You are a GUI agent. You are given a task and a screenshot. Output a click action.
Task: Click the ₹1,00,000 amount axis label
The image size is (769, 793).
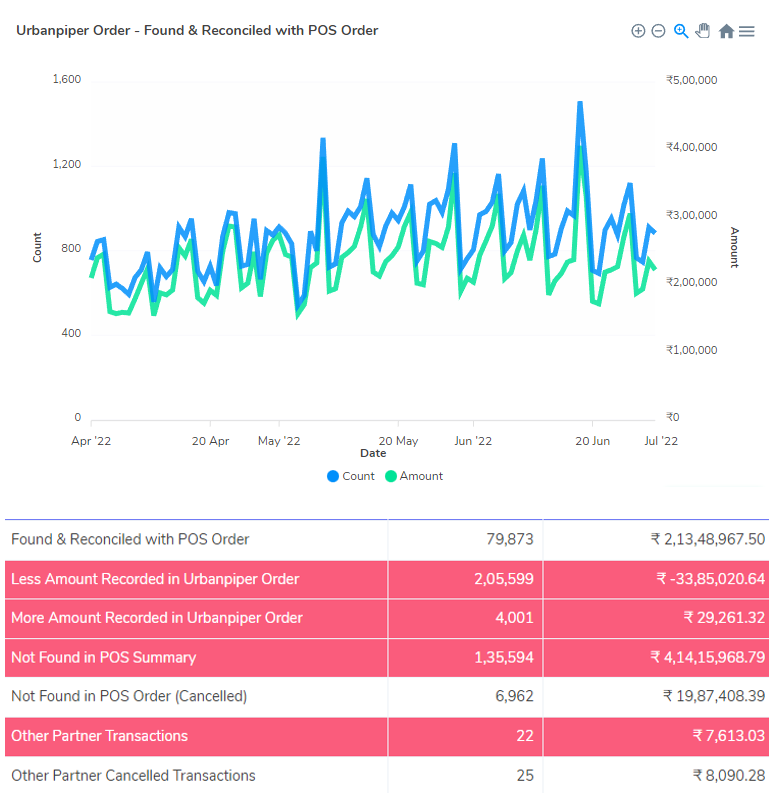(692, 350)
